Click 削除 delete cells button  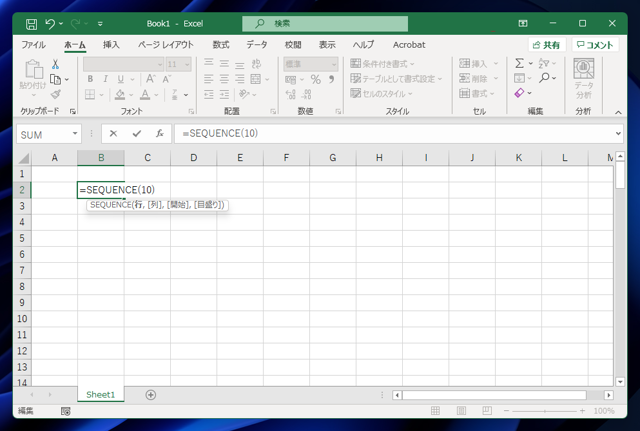pos(473,79)
